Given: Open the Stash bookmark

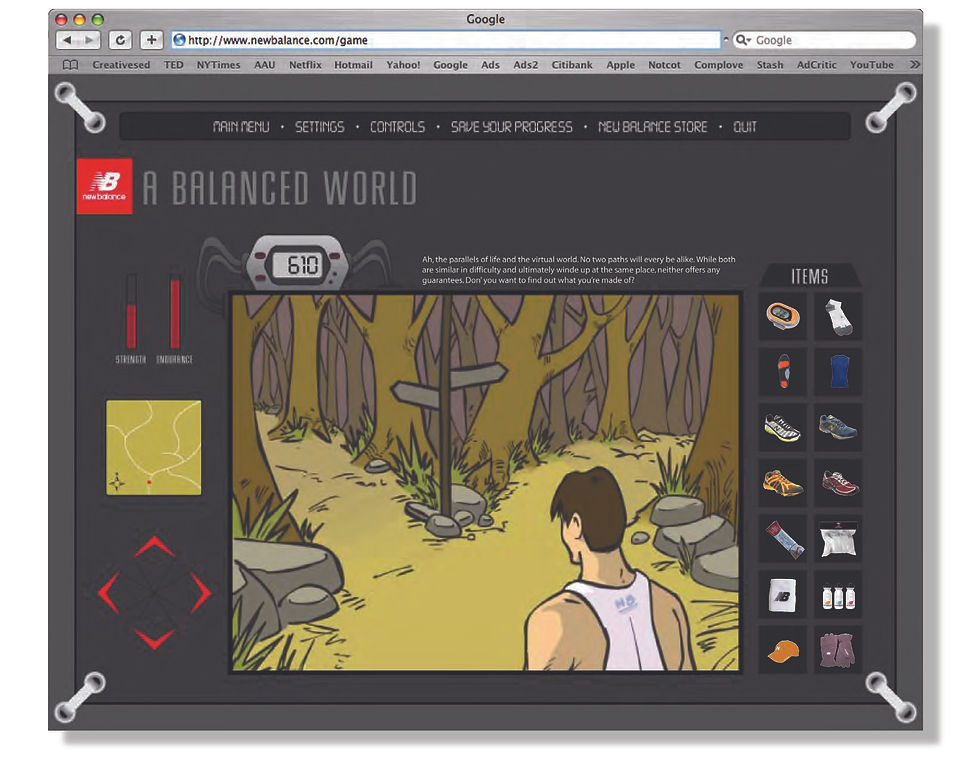Looking at the screenshot, I should click(x=769, y=64).
